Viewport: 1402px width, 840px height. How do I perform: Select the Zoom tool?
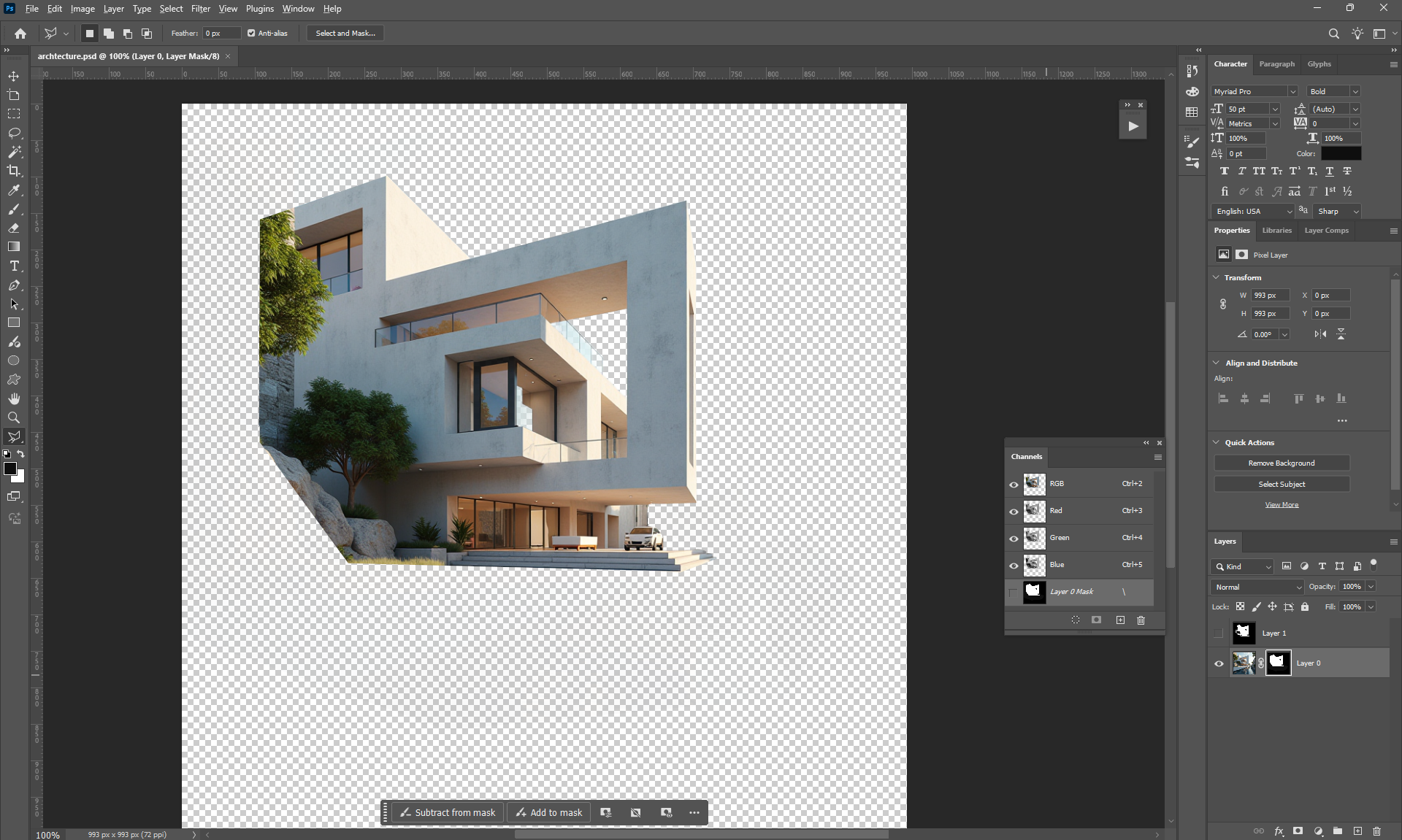[14, 417]
